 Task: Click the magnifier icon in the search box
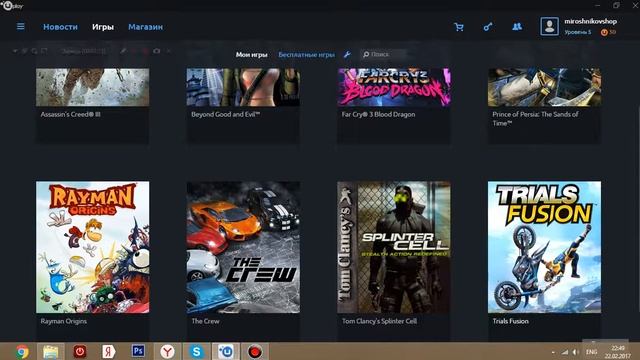coord(366,54)
